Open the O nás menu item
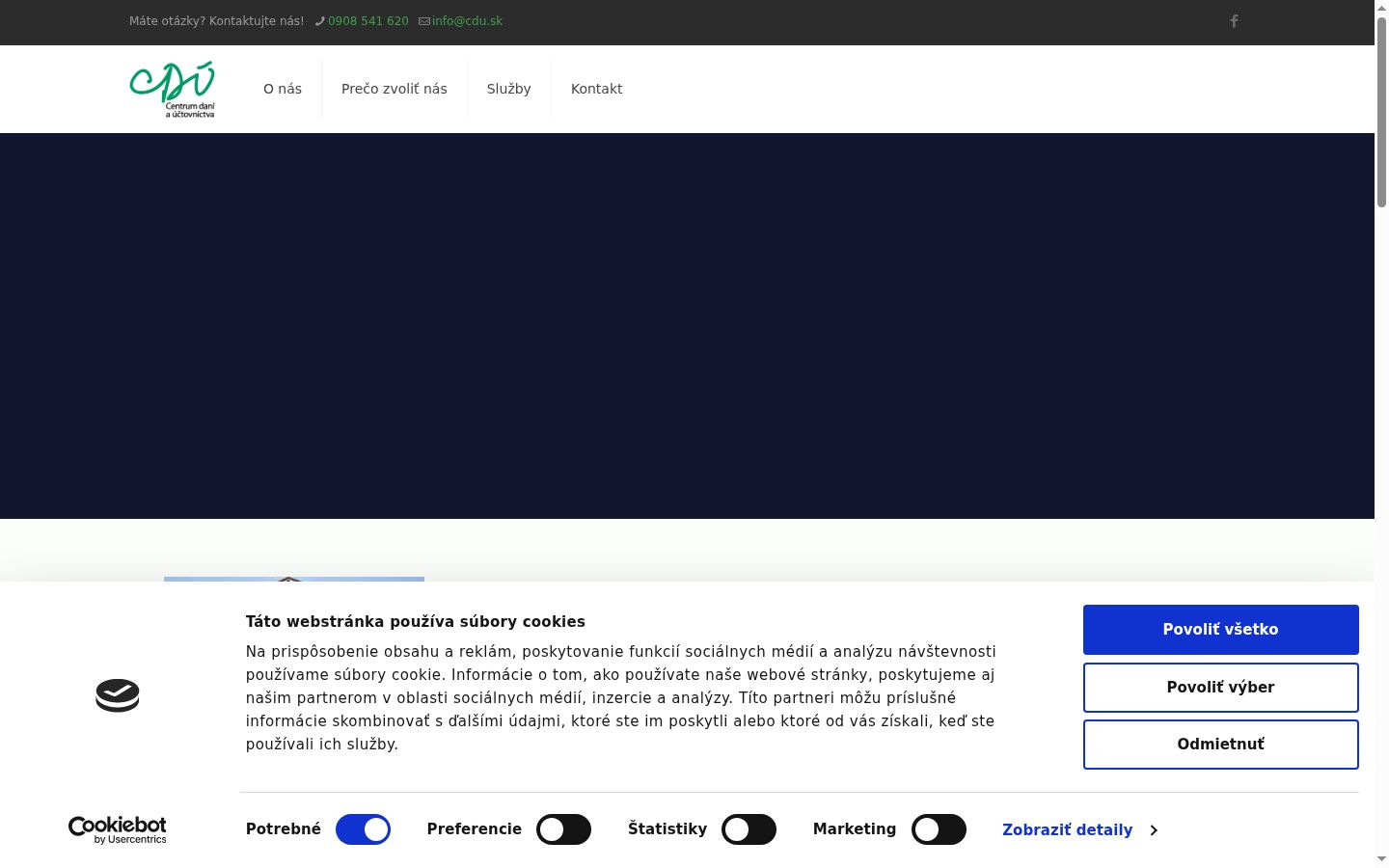This screenshot has height=868, width=1389. tap(283, 89)
